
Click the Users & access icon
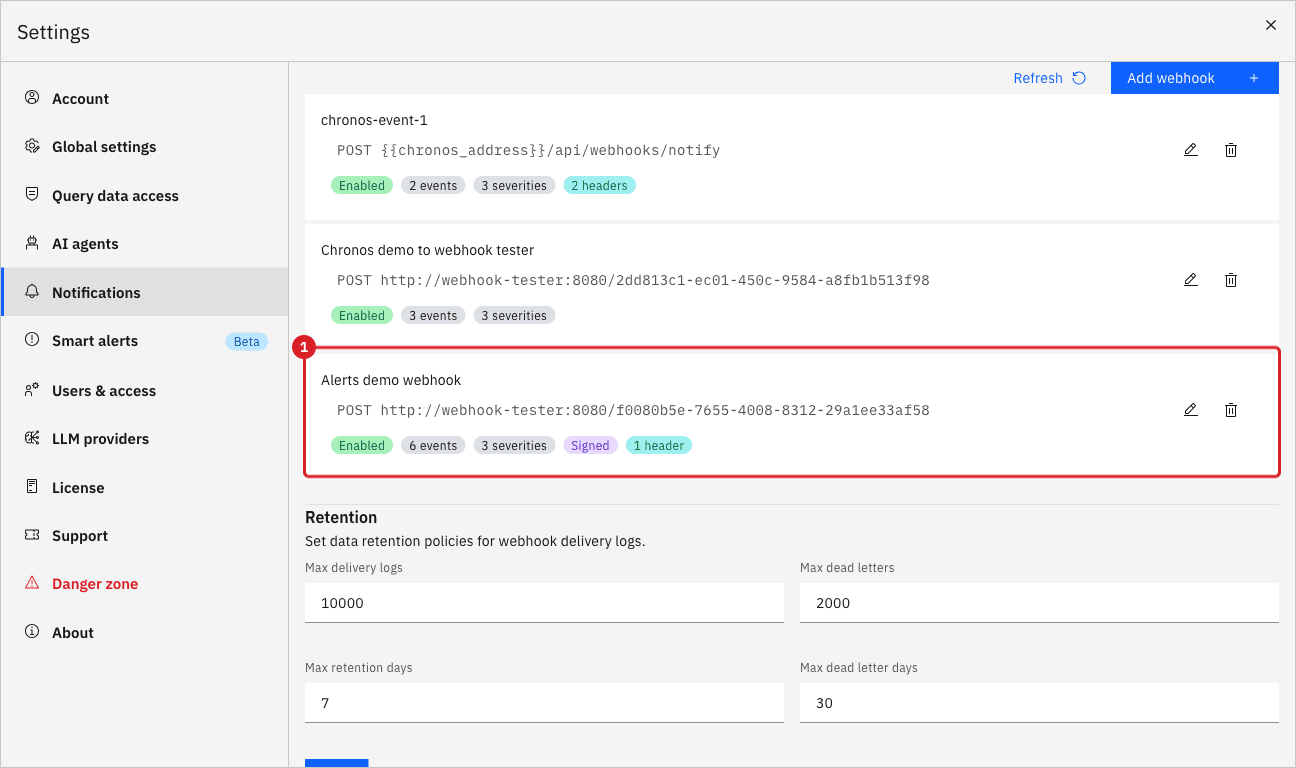32,390
